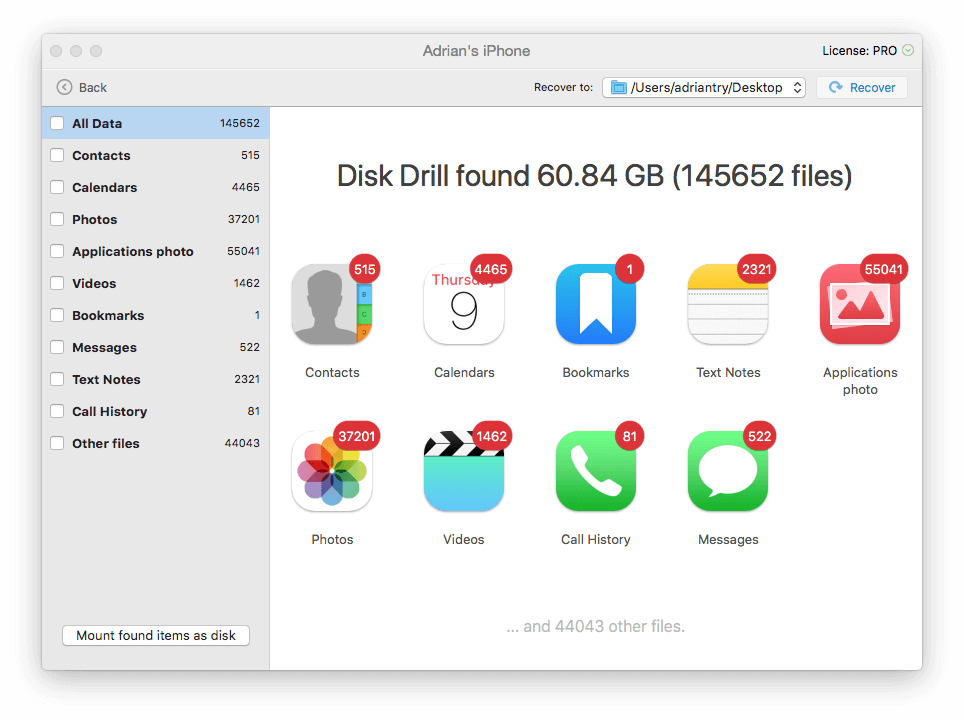Tick the All Data checkbox
The width and height of the screenshot is (964, 720).
tap(57, 123)
